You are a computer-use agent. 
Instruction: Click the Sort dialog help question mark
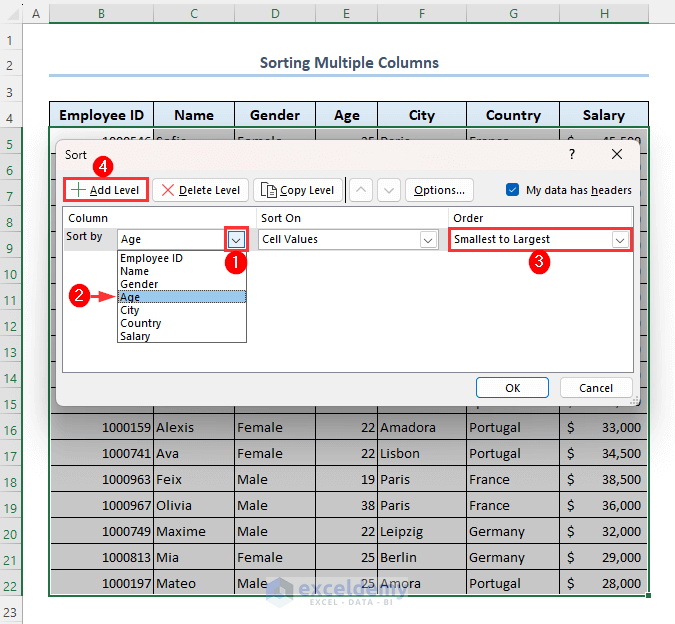click(x=572, y=155)
